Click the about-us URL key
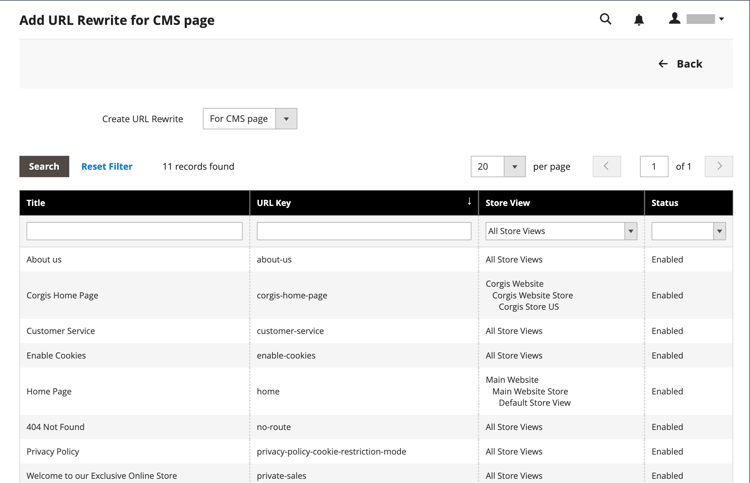 point(274,260)
